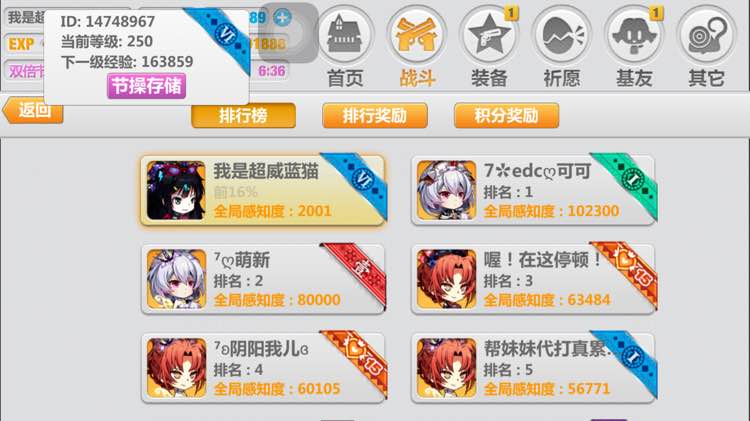Open the 祈愿 cracked egg icon
This screenshot has height=421, width=750.
(x=561, y=35)
